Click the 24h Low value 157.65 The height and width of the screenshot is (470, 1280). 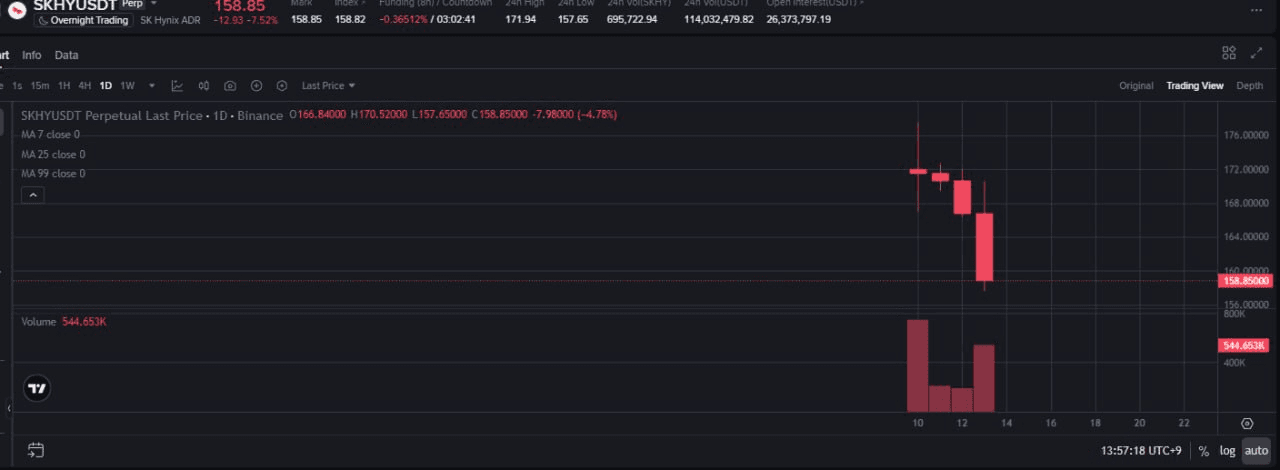[573, 19]
